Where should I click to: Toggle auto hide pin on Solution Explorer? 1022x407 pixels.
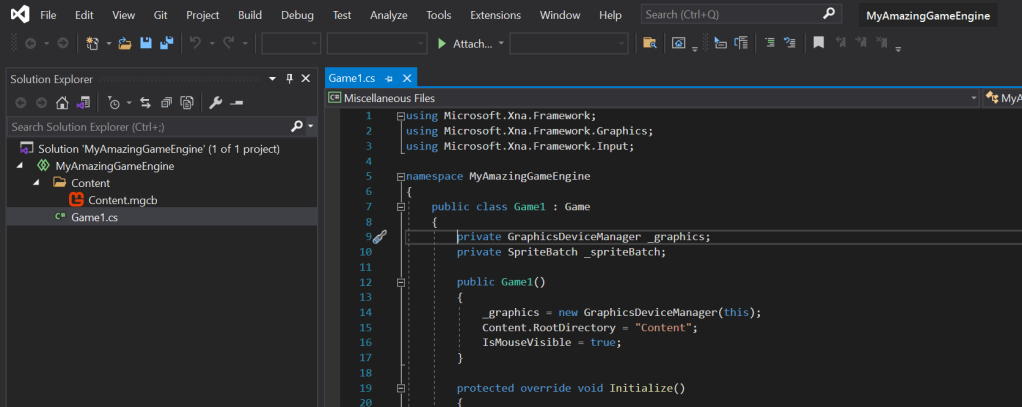(290, 79)
